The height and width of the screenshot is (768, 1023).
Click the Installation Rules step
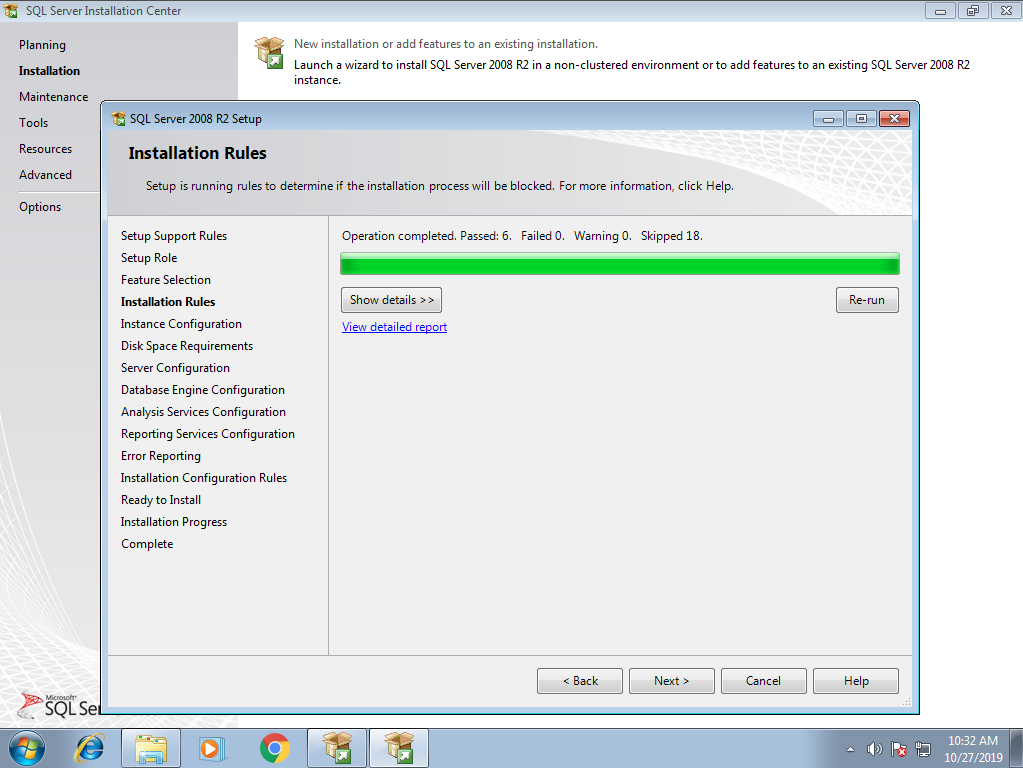tap(168, 302)
